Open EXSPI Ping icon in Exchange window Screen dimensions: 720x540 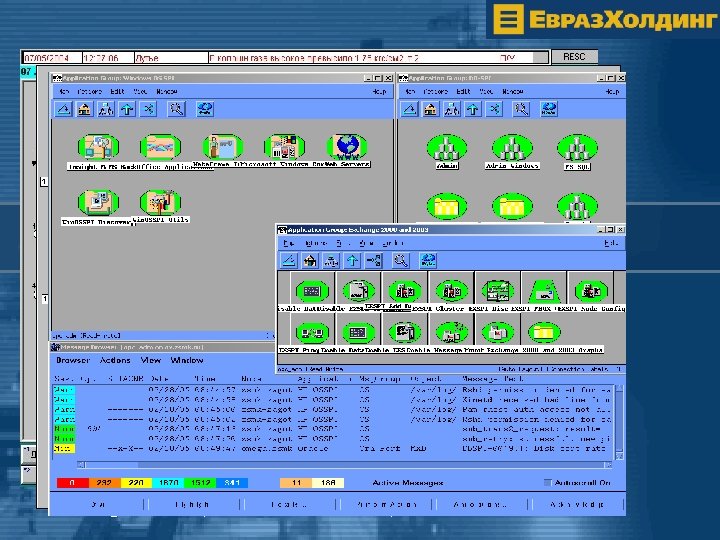point(312,332)
